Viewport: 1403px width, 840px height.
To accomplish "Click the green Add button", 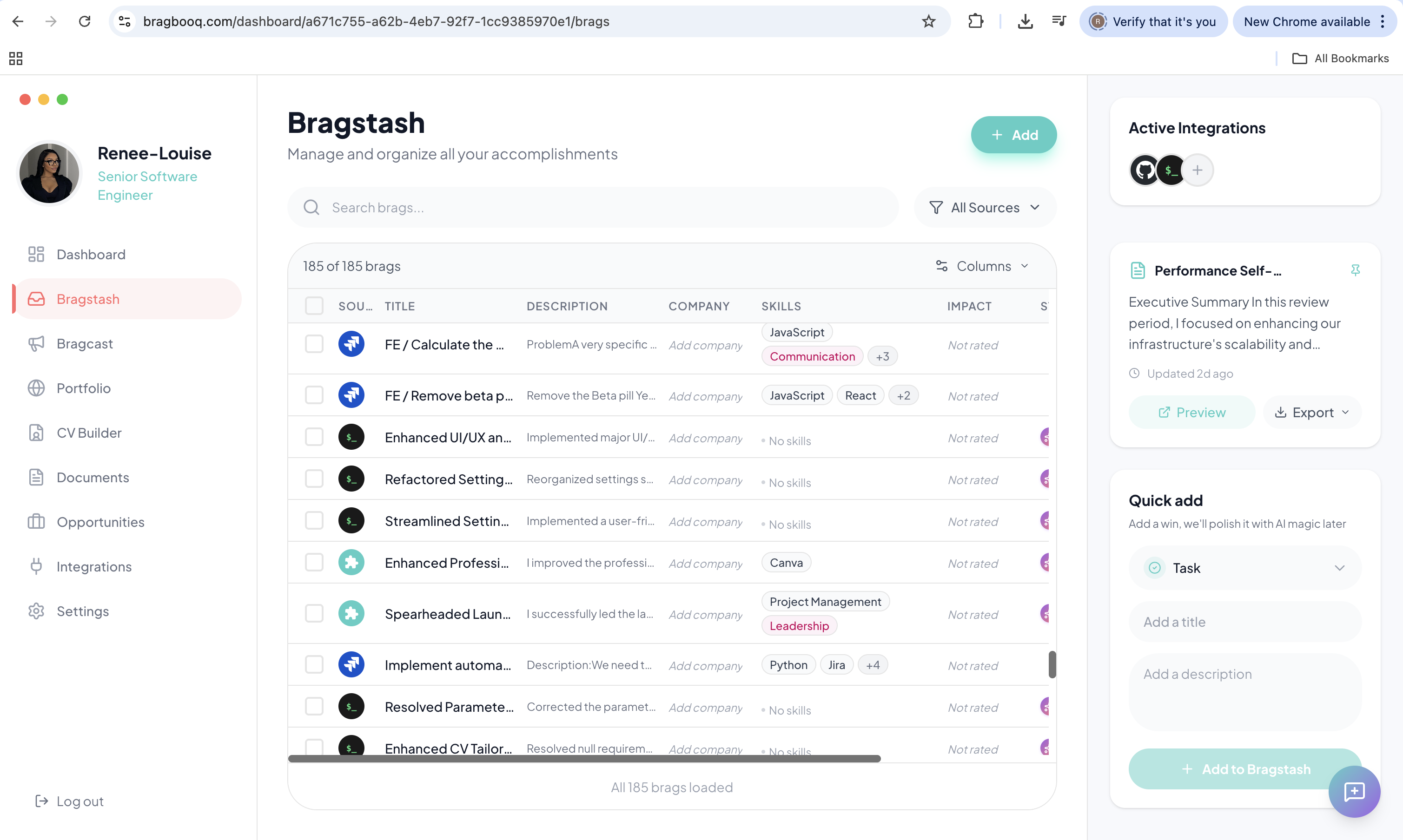I will tap(1013, 135).
